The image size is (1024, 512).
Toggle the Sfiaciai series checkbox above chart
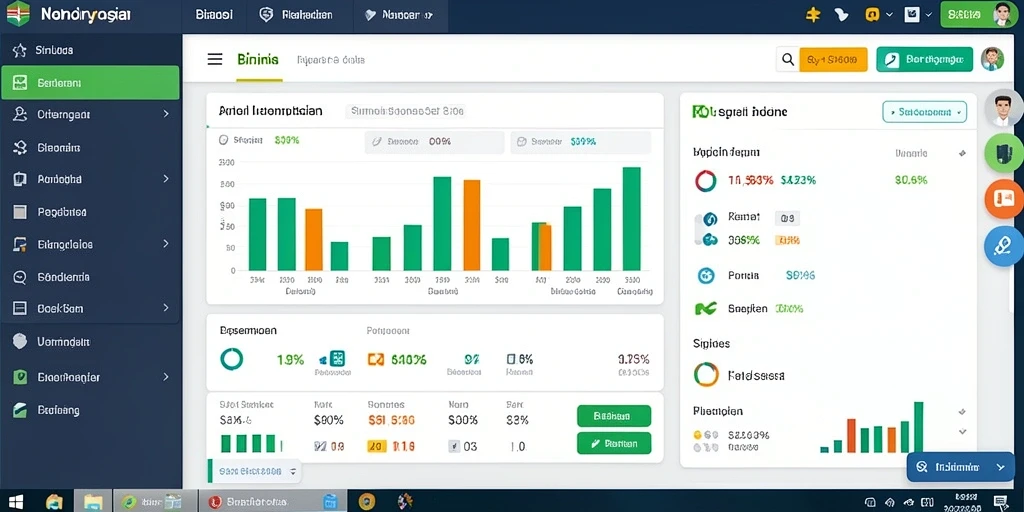[x=223, y=140]
